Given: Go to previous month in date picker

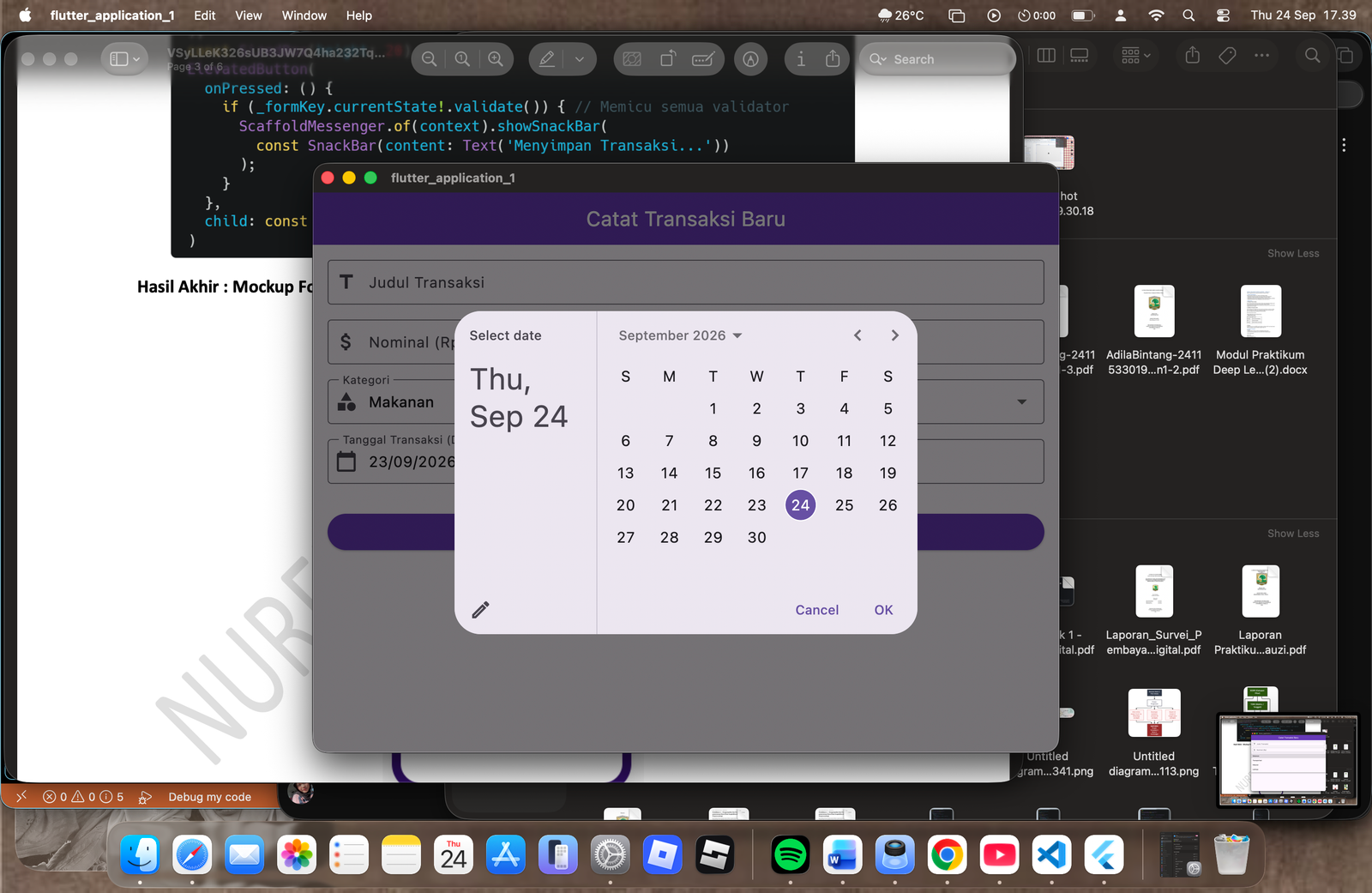Looking at the screenshot, I should tap(857, 335).
